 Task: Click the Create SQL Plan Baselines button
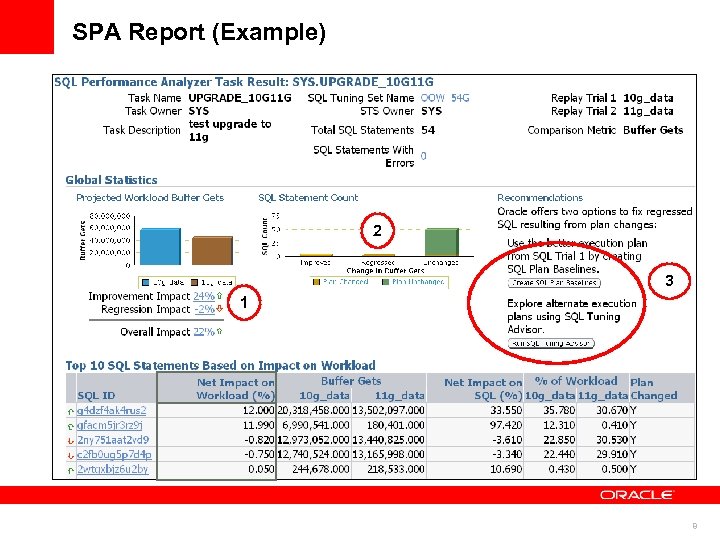pos(554,283)
